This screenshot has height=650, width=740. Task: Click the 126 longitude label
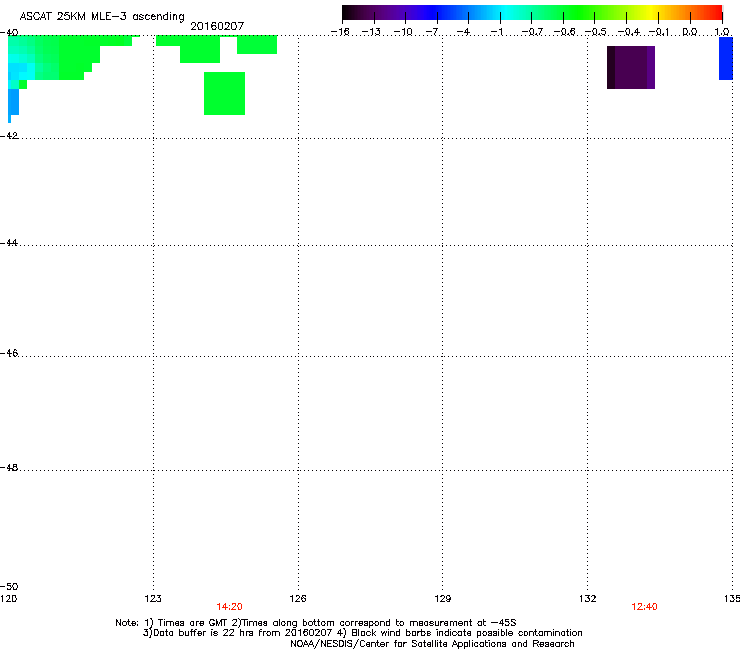(x=298, y=599)
